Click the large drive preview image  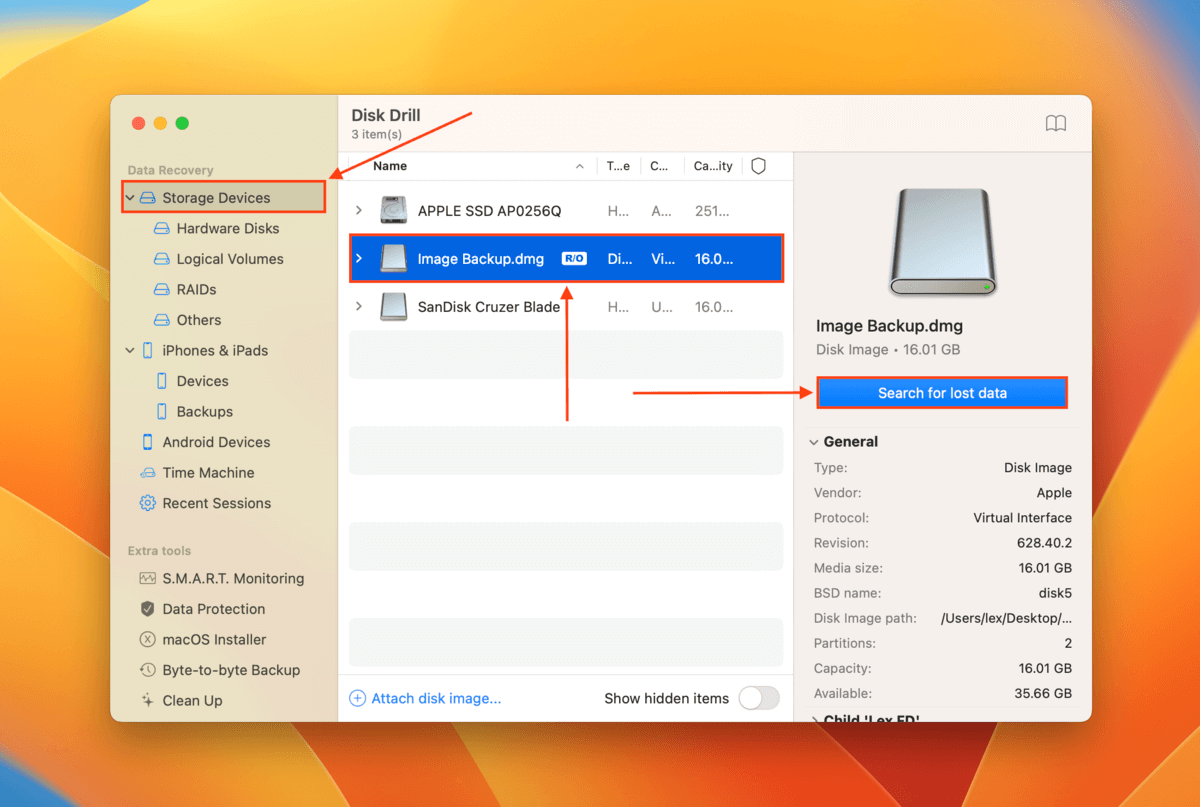tap(942, 242)
